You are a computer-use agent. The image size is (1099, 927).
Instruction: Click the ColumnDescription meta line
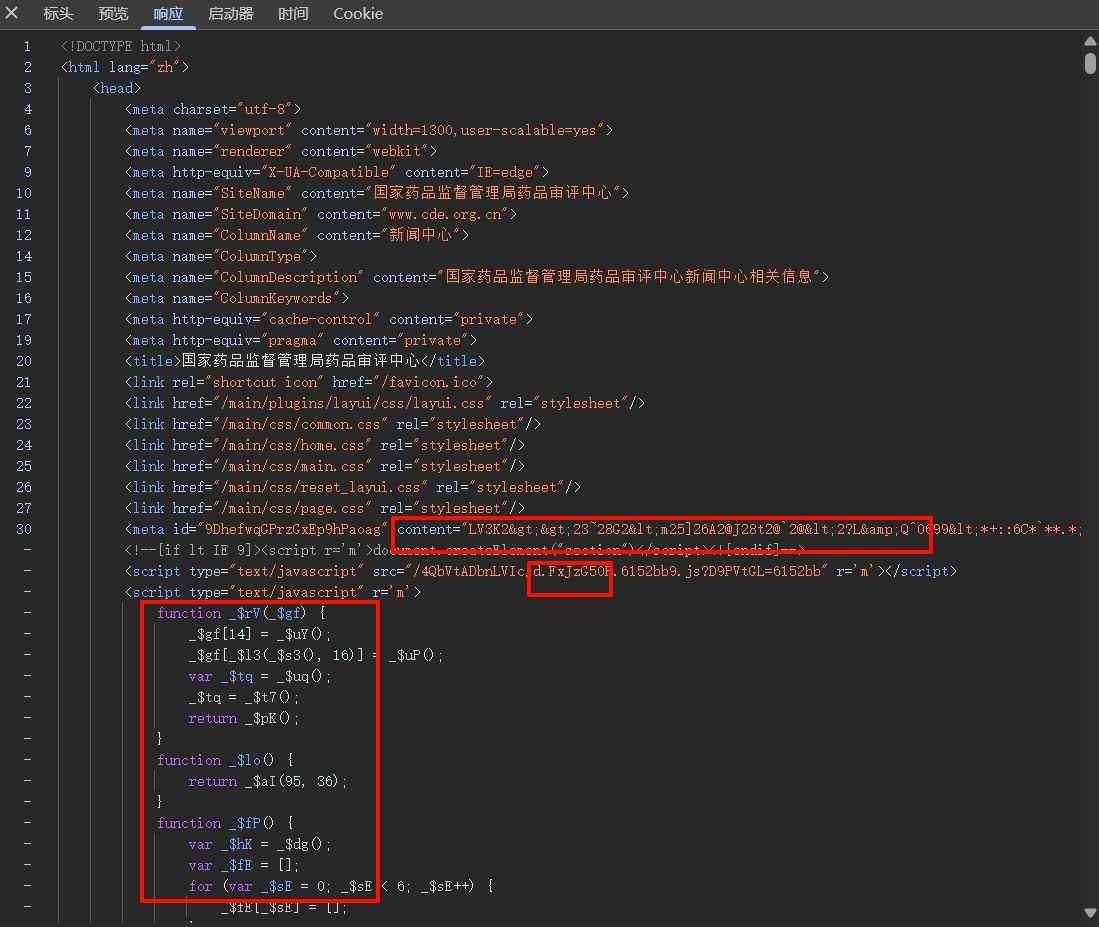(x=477, y=277)
